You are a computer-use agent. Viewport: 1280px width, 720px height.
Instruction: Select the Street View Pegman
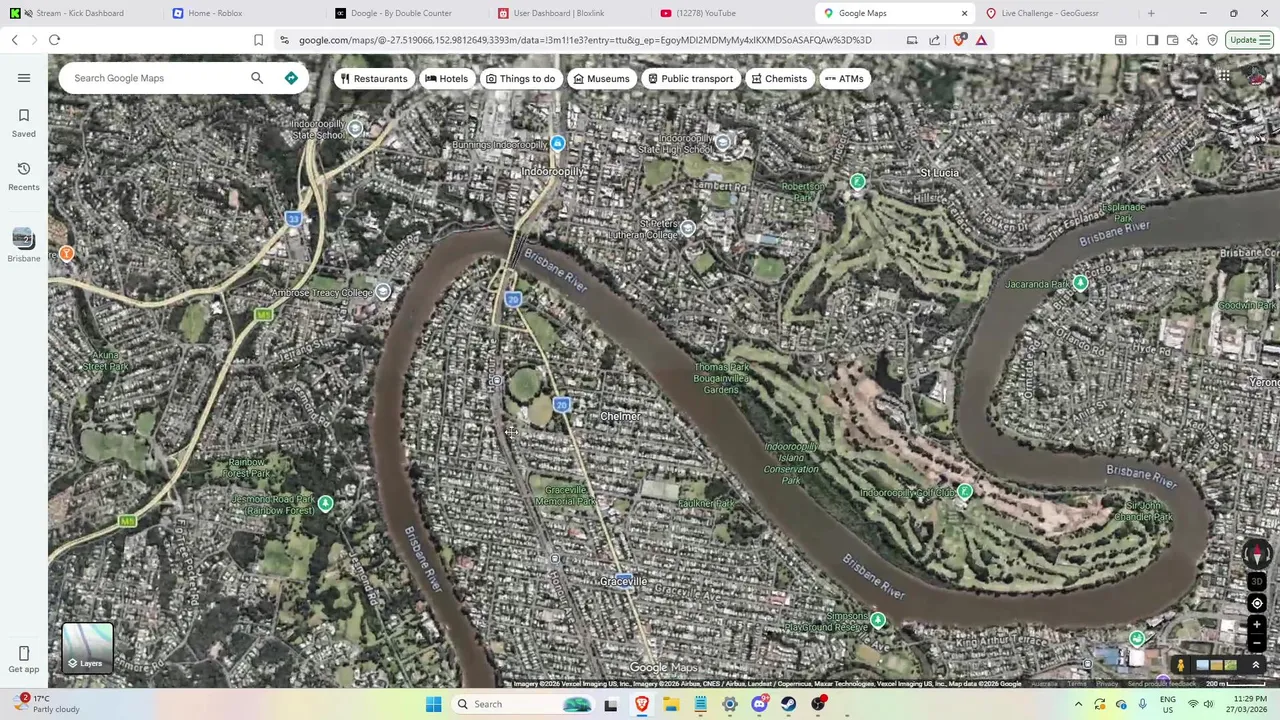click(x=1180, y=665)
